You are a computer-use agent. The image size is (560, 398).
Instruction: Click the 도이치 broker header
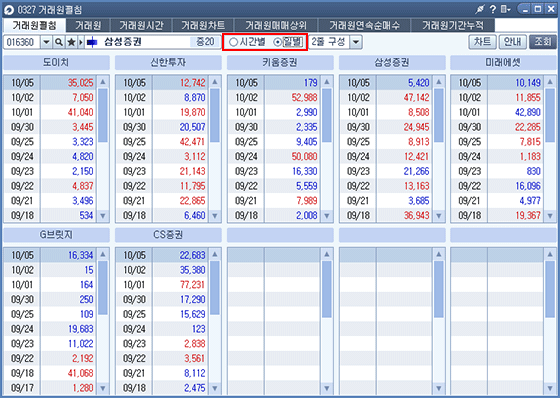(x=56, y=63)
